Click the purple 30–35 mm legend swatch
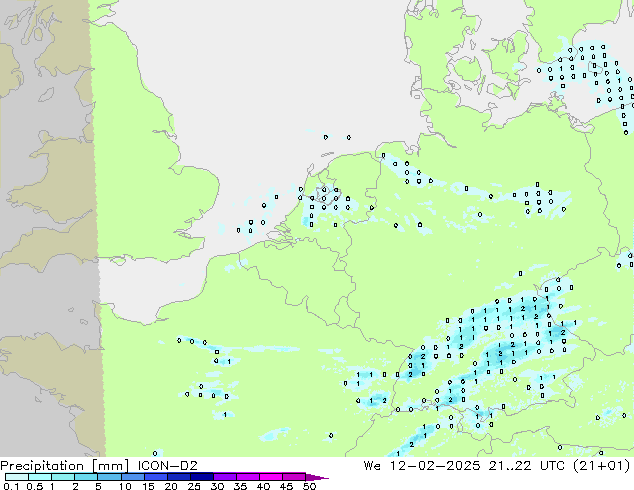The height and width of the screenshot is (490, 634). [224, 477]
